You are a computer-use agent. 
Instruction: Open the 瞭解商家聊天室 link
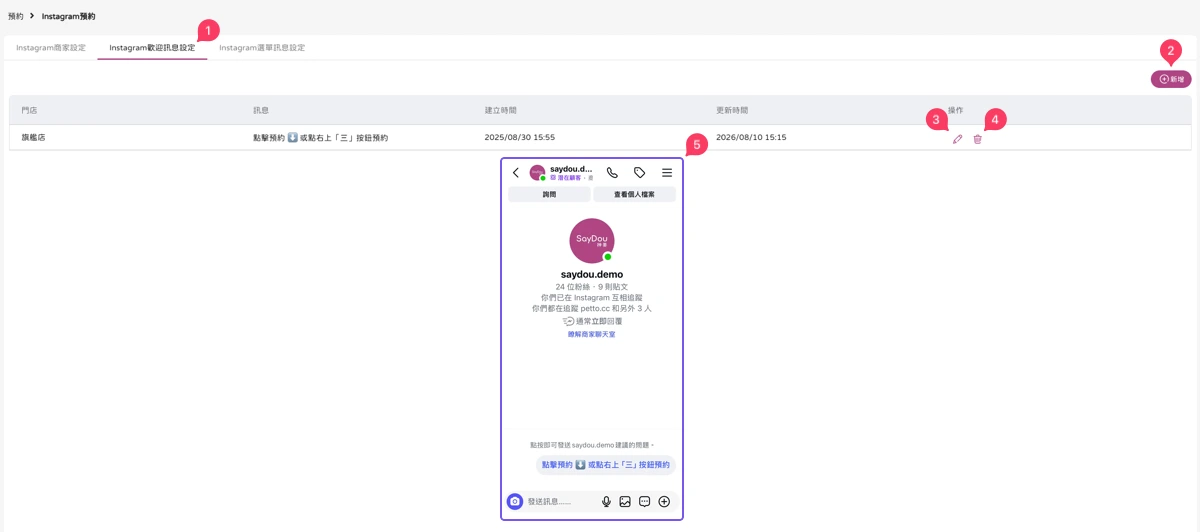pos(592,334)
